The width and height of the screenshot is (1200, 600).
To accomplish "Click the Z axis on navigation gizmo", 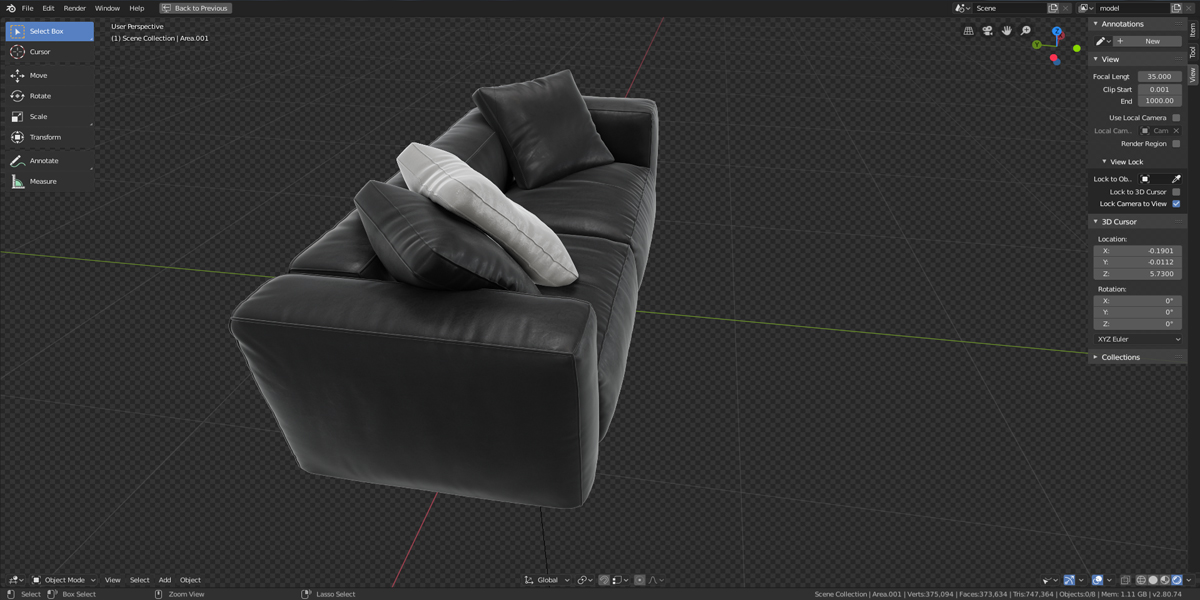I will click(x=1056, y=32).
